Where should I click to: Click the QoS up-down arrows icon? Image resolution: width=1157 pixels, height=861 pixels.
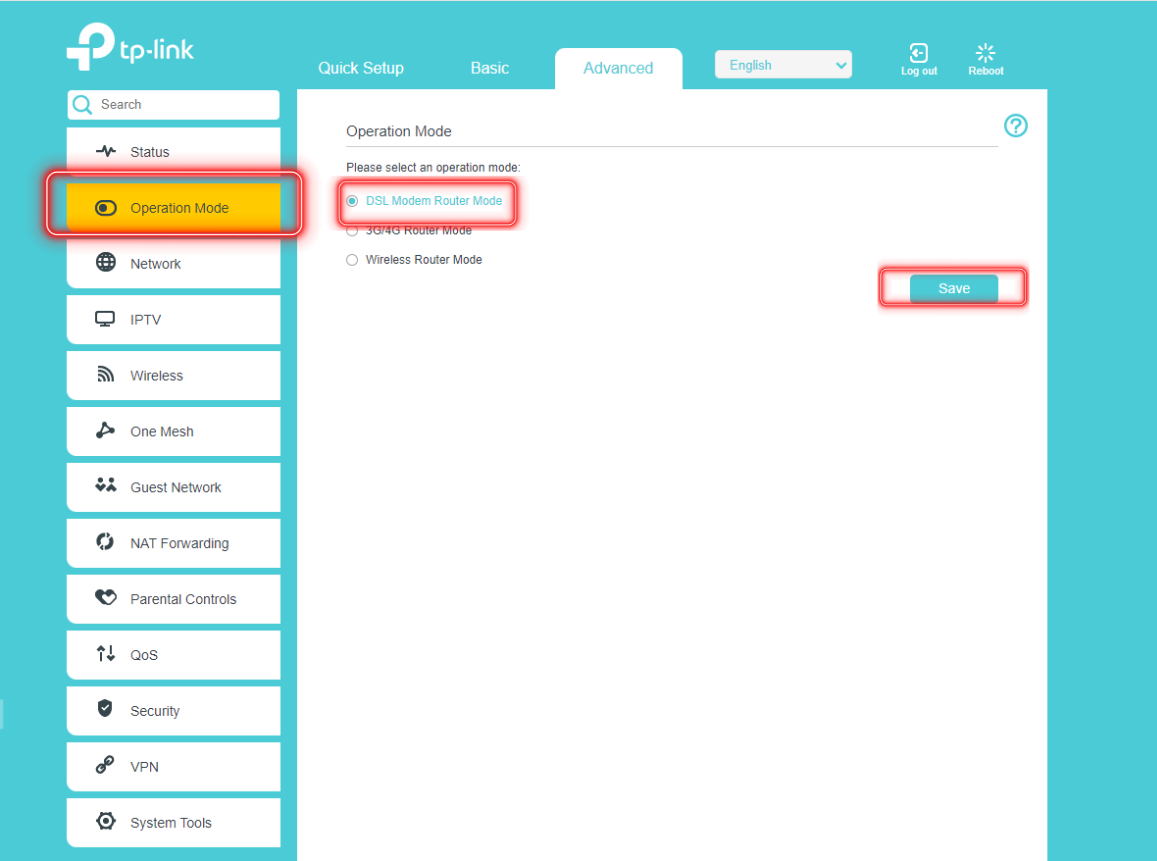106,653
